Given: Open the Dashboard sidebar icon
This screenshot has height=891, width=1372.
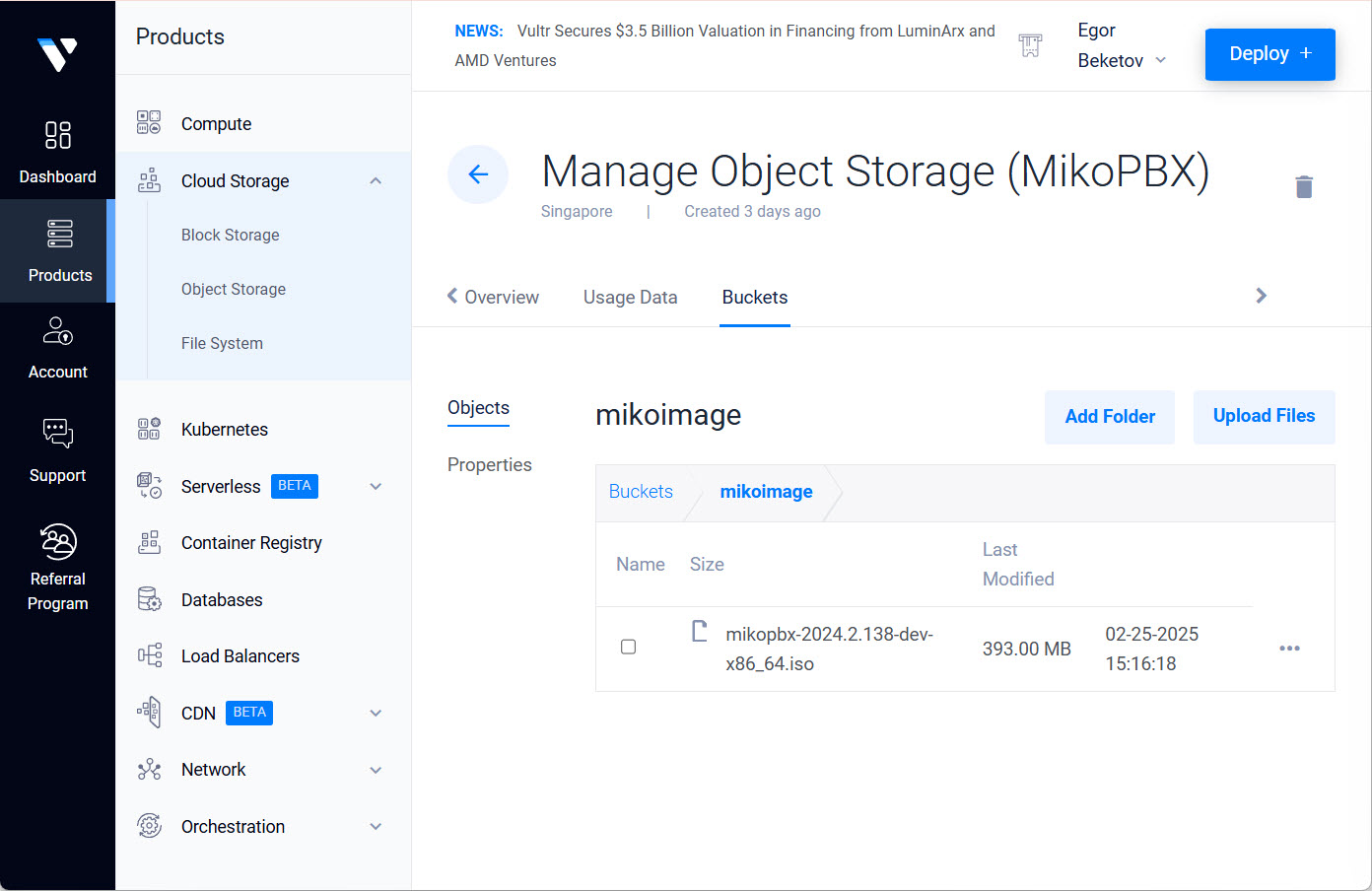Looking at the screenshot, I should coord(57,135).
